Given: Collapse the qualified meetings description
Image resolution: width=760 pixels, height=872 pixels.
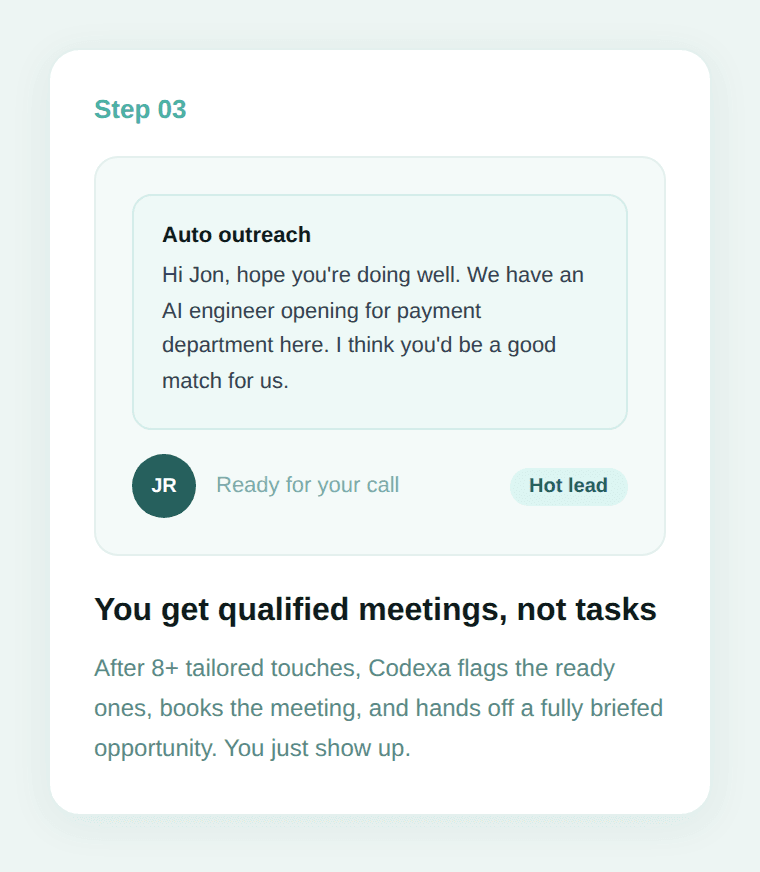Looking at the screenshot, I should coord(378,707).
